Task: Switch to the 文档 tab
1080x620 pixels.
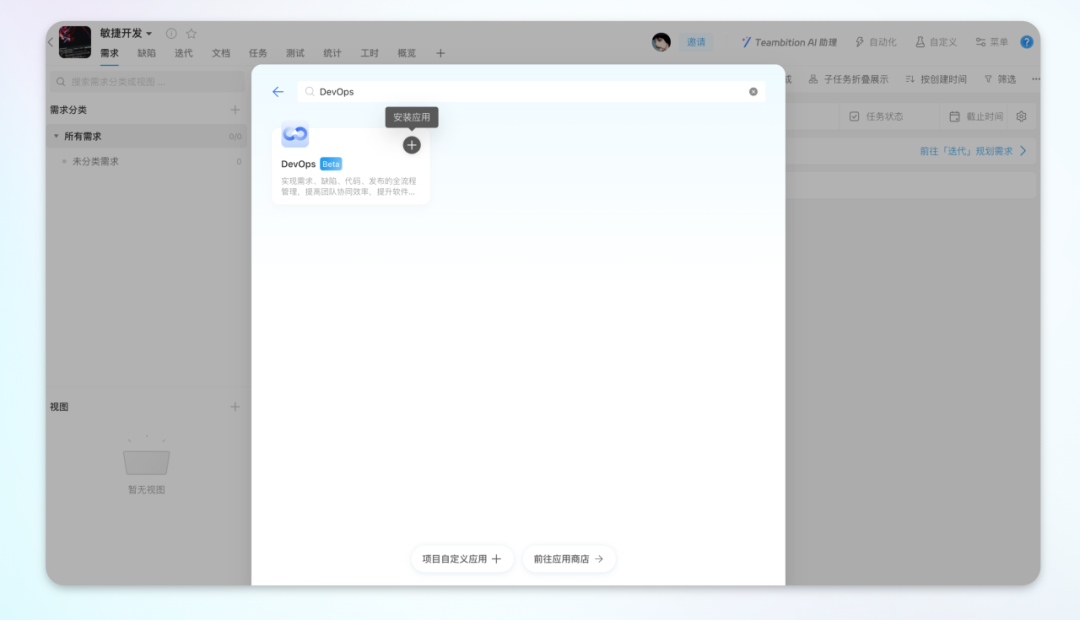Action: (x=221, y=53)
